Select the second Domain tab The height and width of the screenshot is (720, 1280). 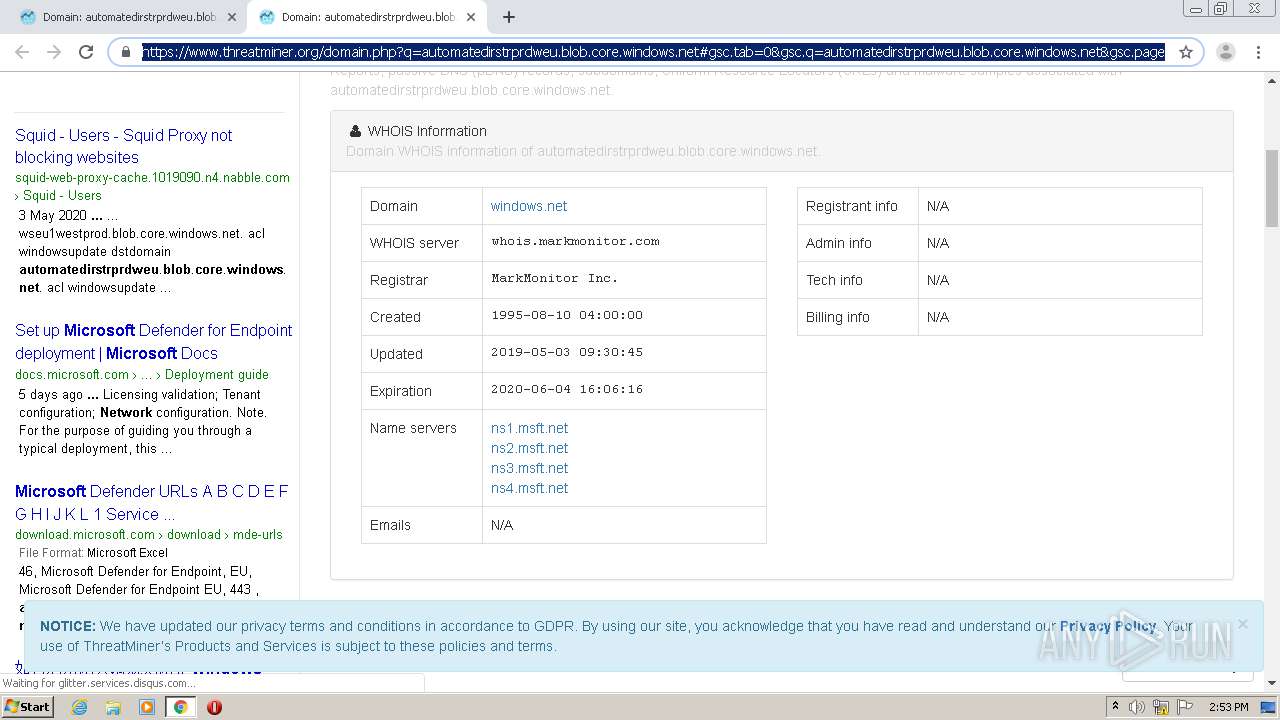[x=367, y=17]
